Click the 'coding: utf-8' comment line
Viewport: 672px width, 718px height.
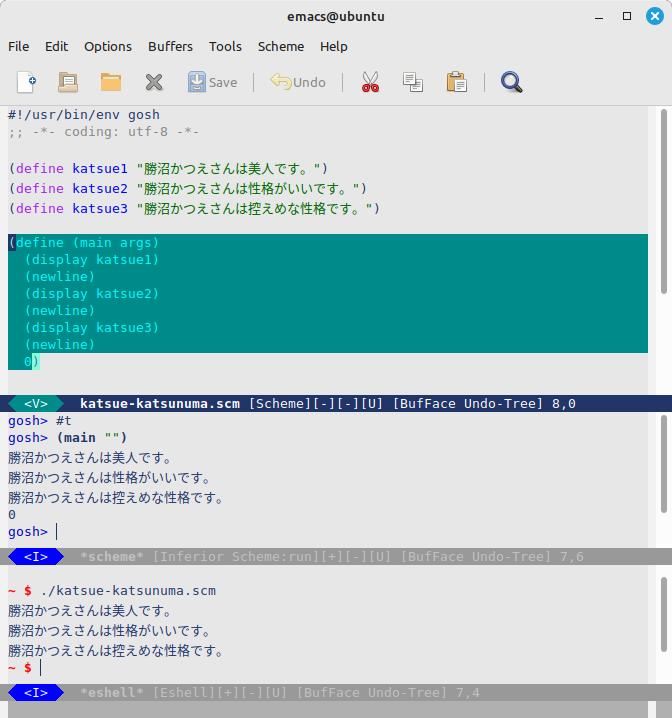pos(103,132)
